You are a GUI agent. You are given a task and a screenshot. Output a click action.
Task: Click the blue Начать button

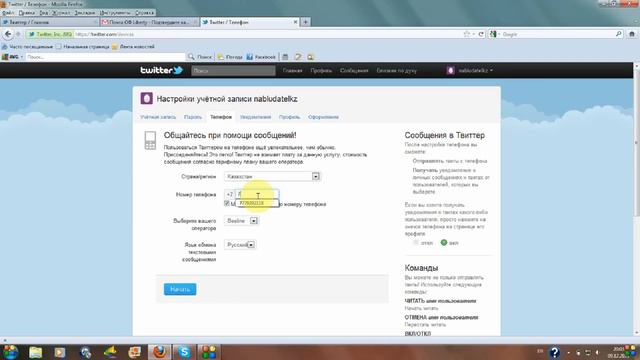(180, 289)
